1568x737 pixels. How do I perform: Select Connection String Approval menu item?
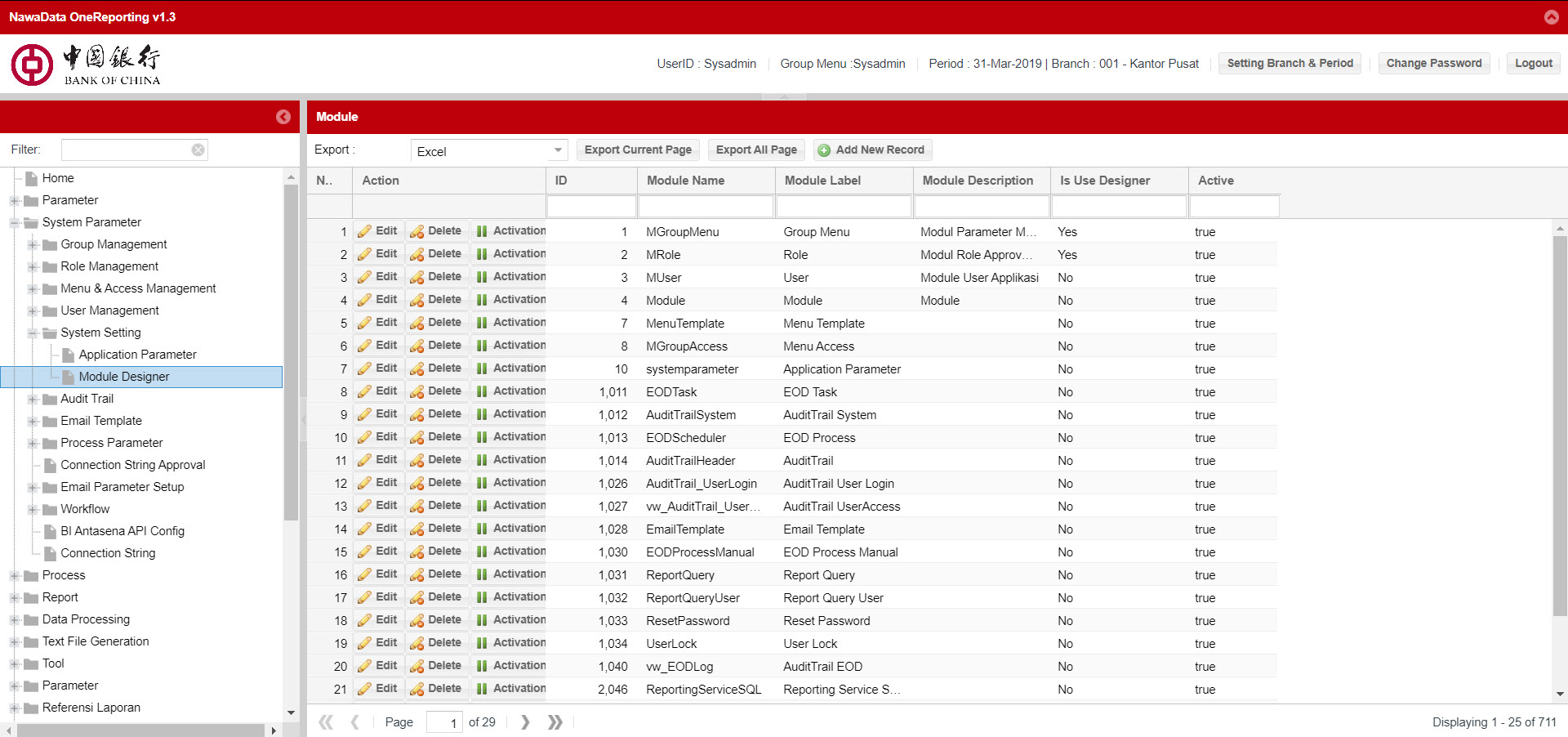pyautogui.click(x=132, y=465)
